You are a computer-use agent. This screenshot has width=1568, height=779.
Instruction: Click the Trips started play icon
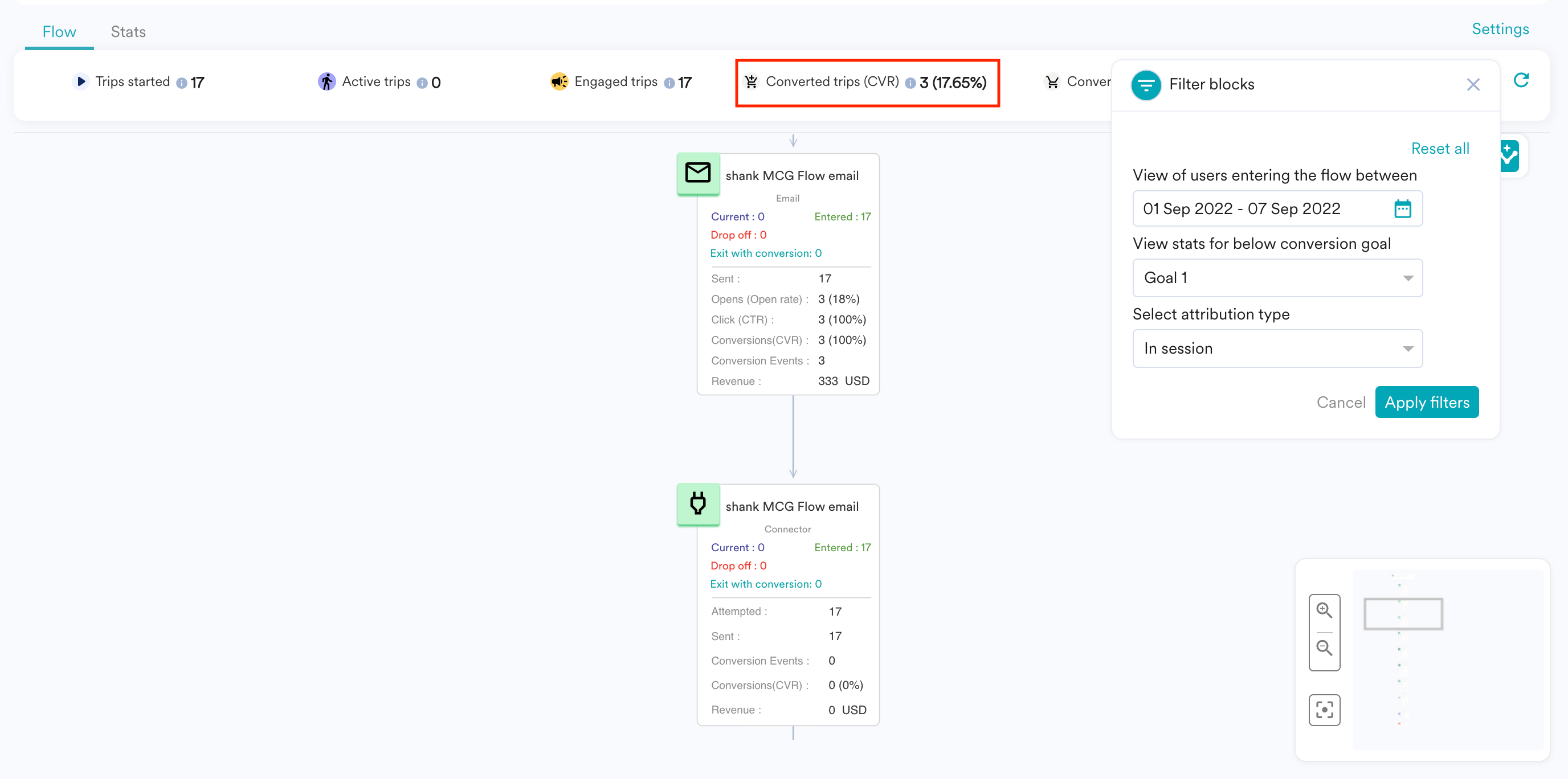pyautogui.click(x=80, y=81)
